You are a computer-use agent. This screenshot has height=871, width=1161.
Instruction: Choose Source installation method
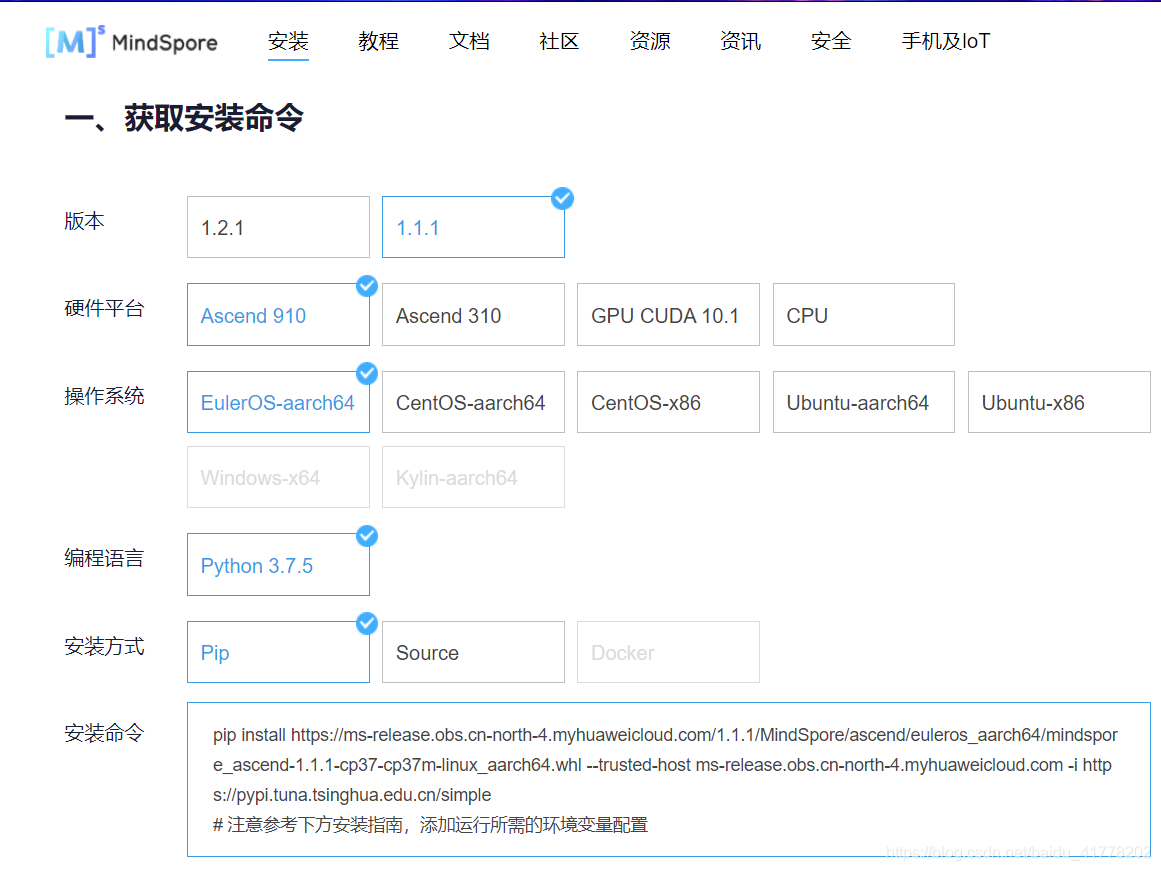point(473,652)
